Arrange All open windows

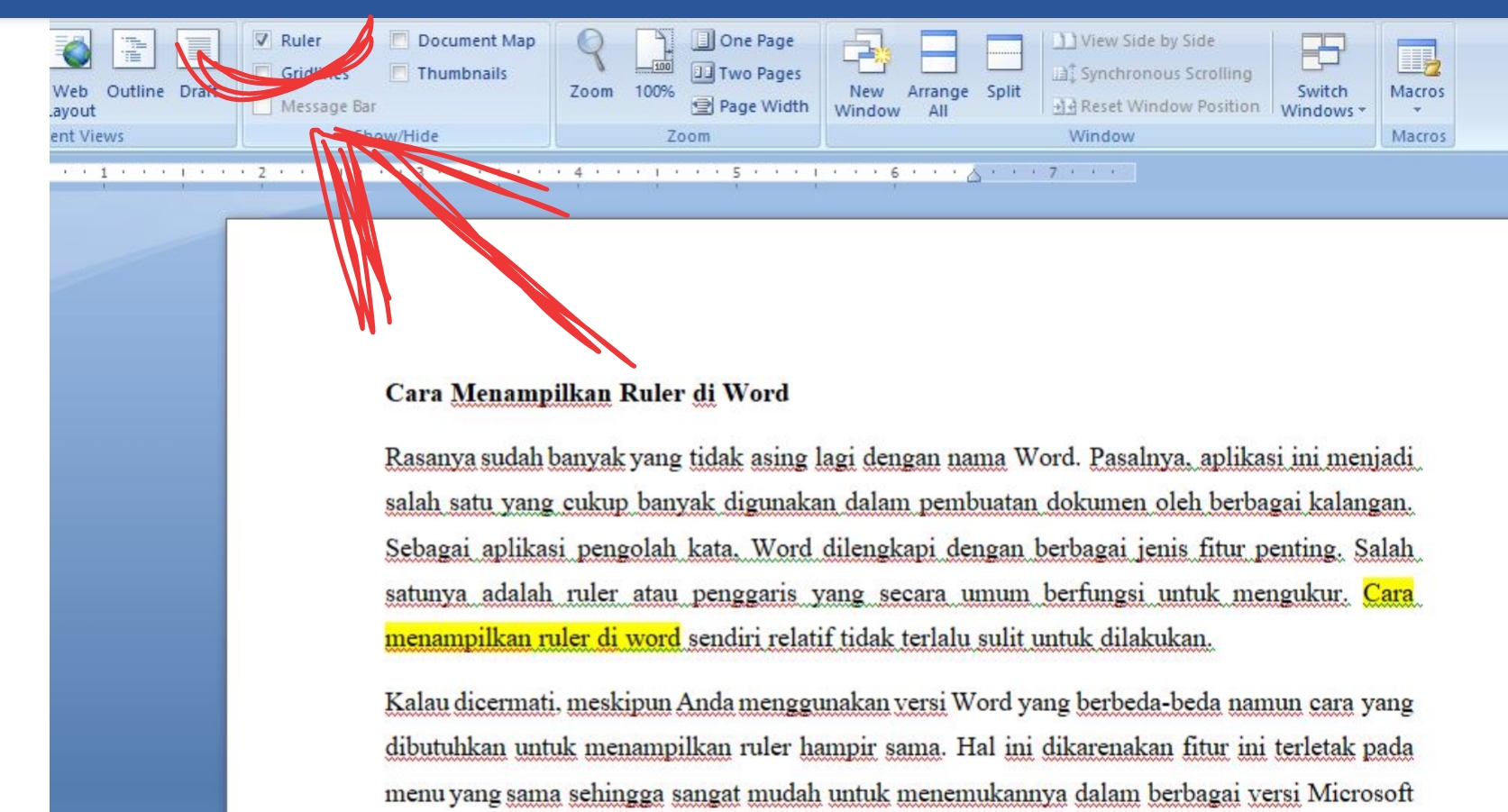tap(937, 74)
